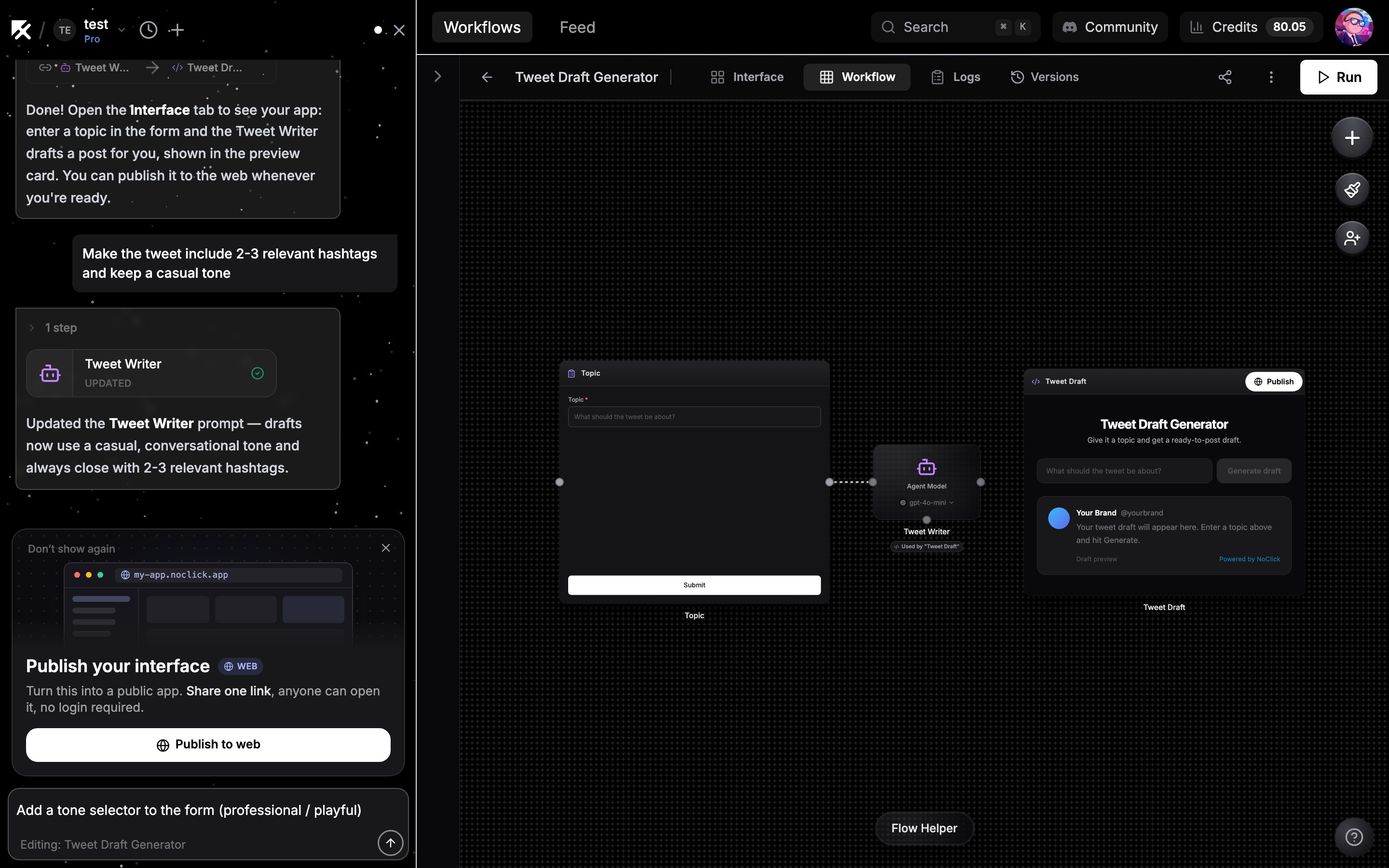Open the Versions tab

[1045, 77]
